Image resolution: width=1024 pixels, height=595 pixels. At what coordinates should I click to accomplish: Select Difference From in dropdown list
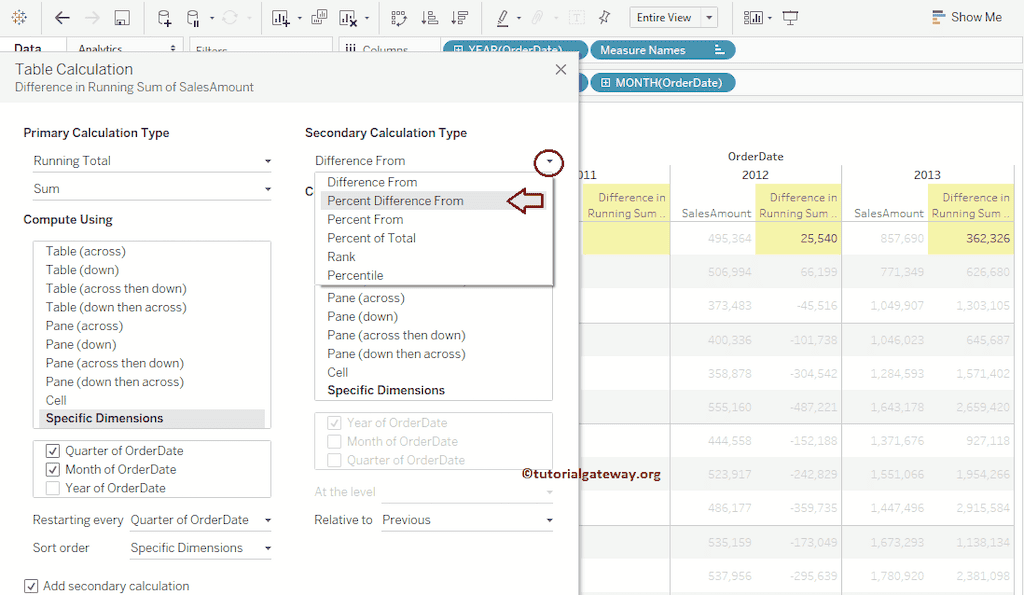pos(434,182)
